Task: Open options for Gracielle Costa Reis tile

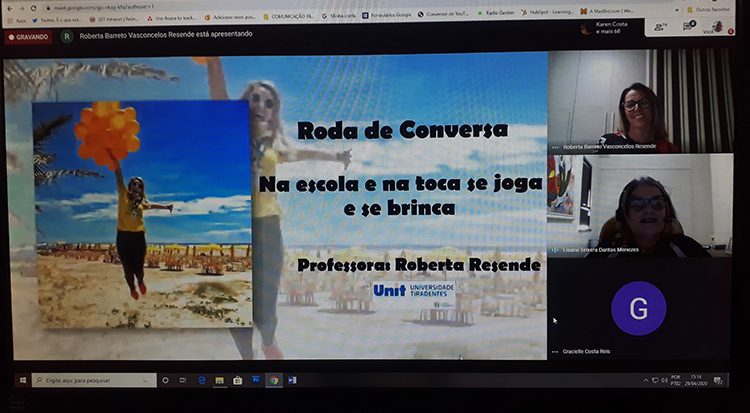Action: [x=555, y=351]
